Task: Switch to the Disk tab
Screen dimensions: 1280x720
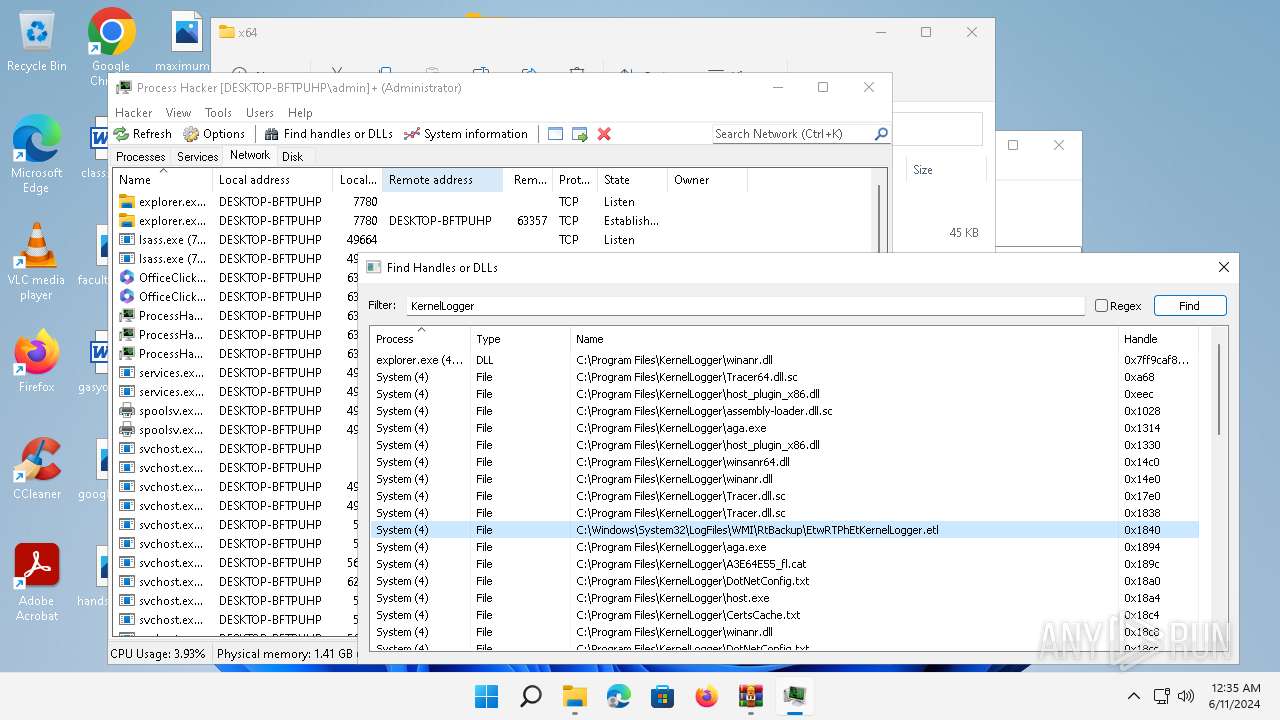Action: pyautogui.click(x=292, y=156)
